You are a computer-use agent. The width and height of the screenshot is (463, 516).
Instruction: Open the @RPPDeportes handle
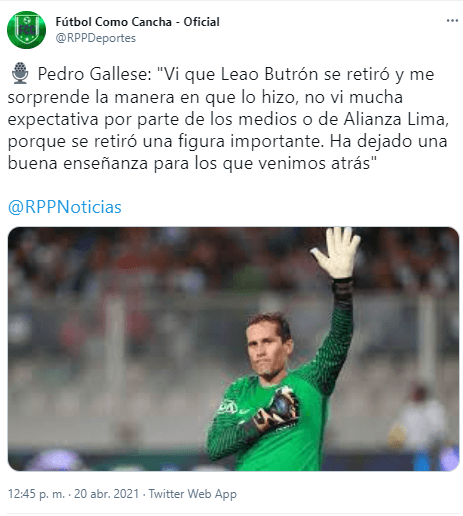pyautogui.click(x=96, y=38)
